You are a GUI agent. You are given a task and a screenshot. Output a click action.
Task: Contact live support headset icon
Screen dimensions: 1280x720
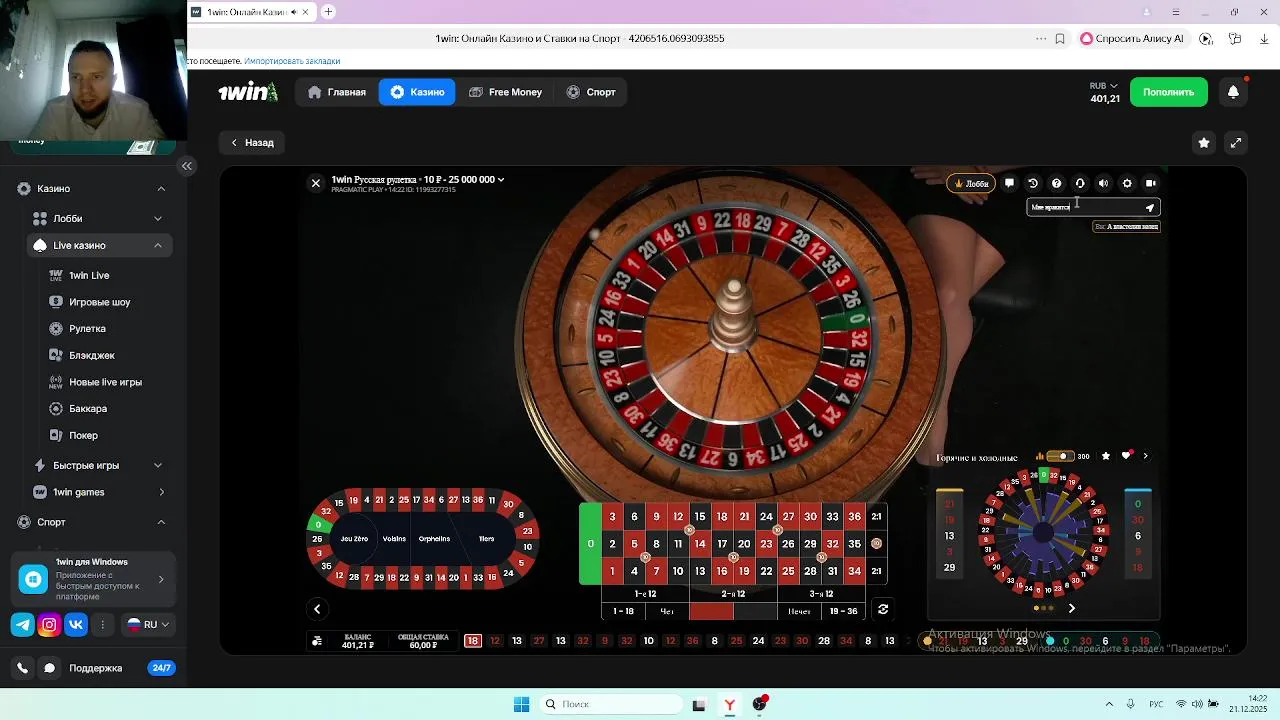[x=1080, y=183]
